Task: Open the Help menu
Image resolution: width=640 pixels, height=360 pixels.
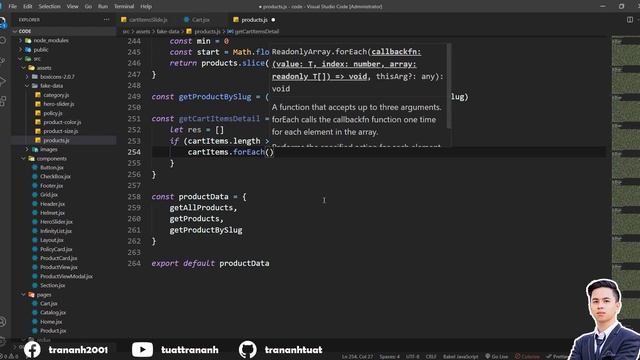Action: pos(146,6)
